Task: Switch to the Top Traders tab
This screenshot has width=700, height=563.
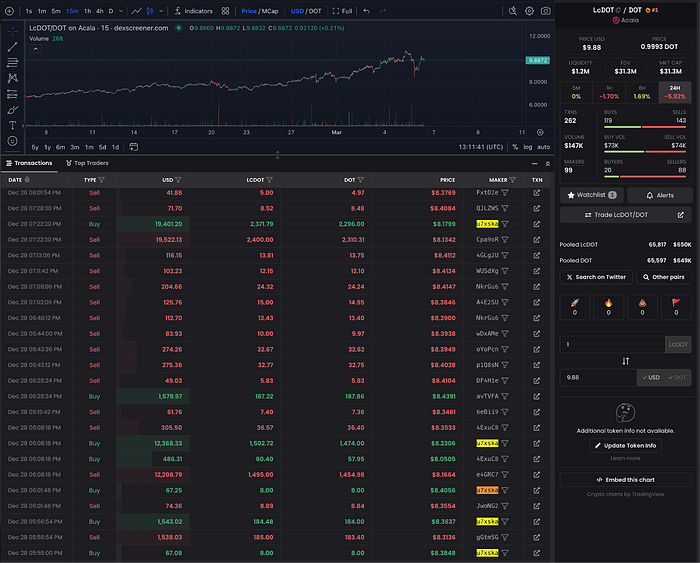Action: coord(87,163)
